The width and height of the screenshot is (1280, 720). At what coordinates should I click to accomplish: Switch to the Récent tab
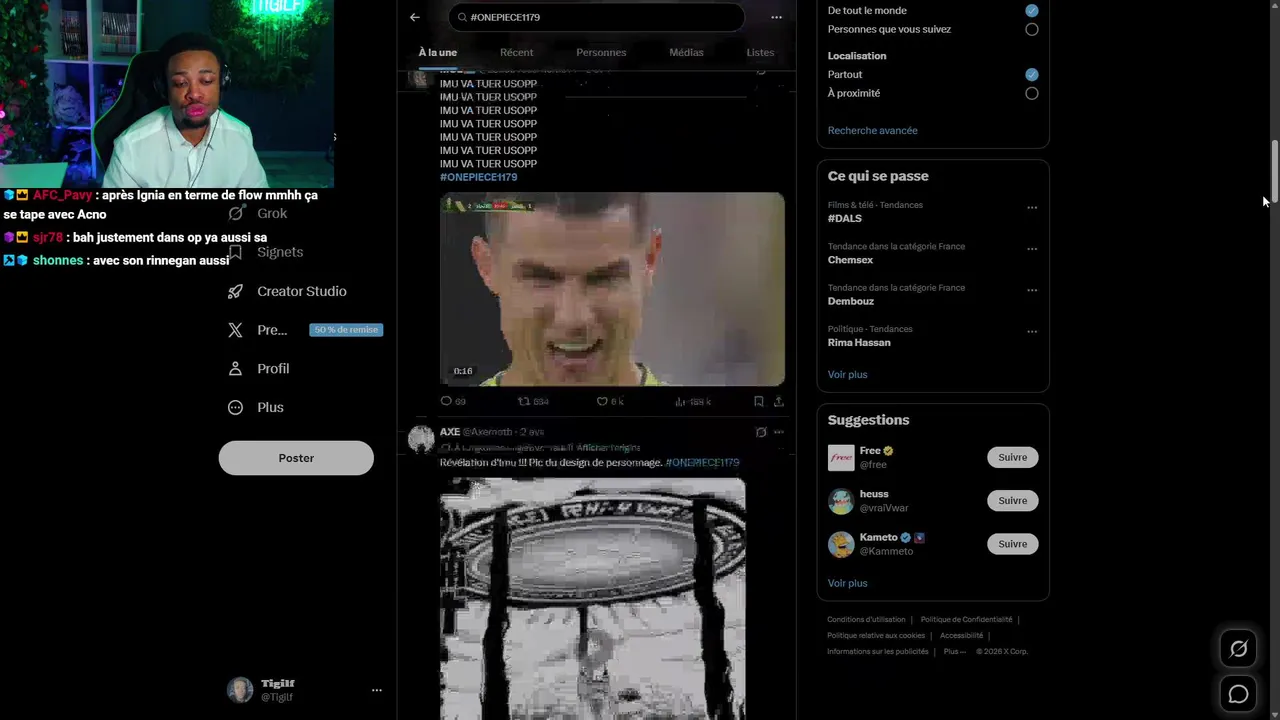tap(517, 52)
